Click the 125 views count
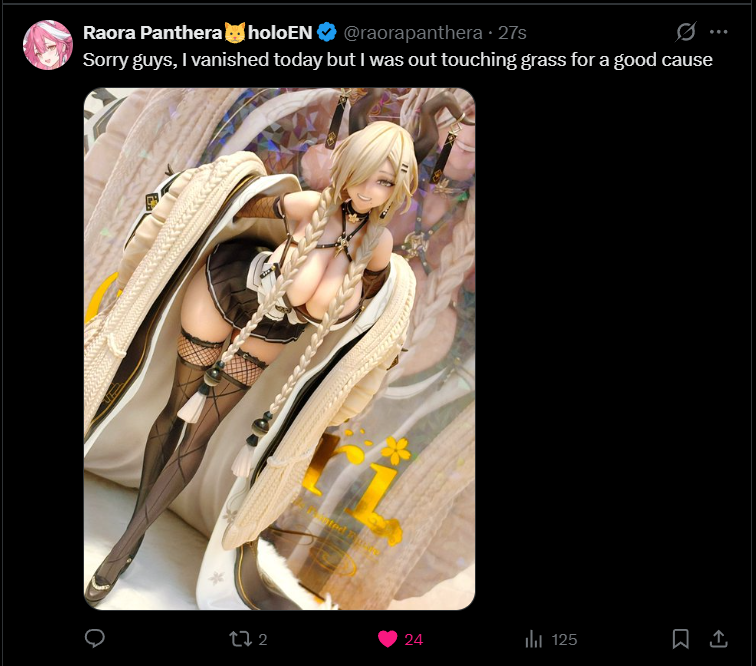The height and width of the screenshot is (666, 756). pos(564,639)
